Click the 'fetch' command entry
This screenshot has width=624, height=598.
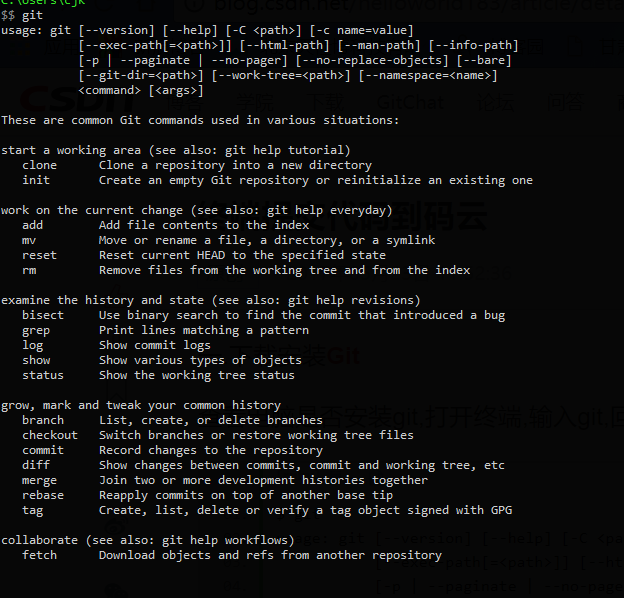click(40, 555)
